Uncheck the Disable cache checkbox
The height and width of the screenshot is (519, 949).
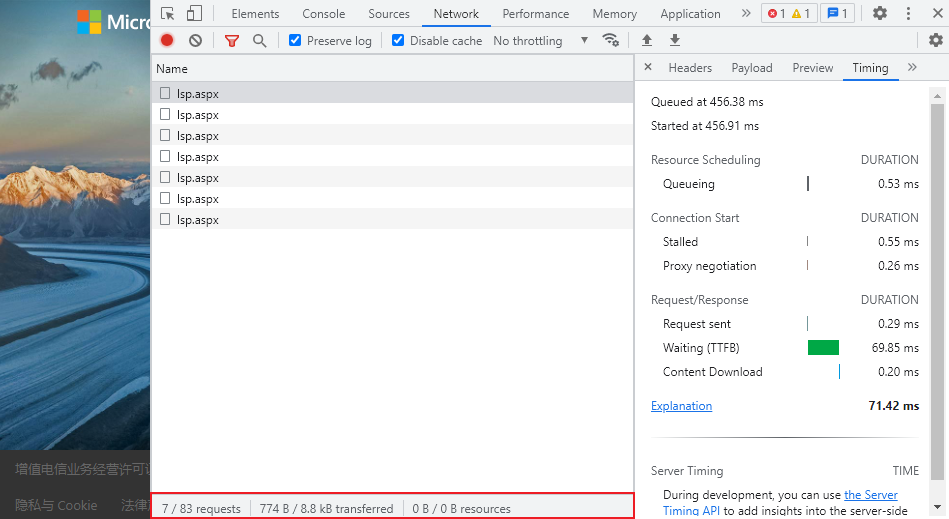398,41
